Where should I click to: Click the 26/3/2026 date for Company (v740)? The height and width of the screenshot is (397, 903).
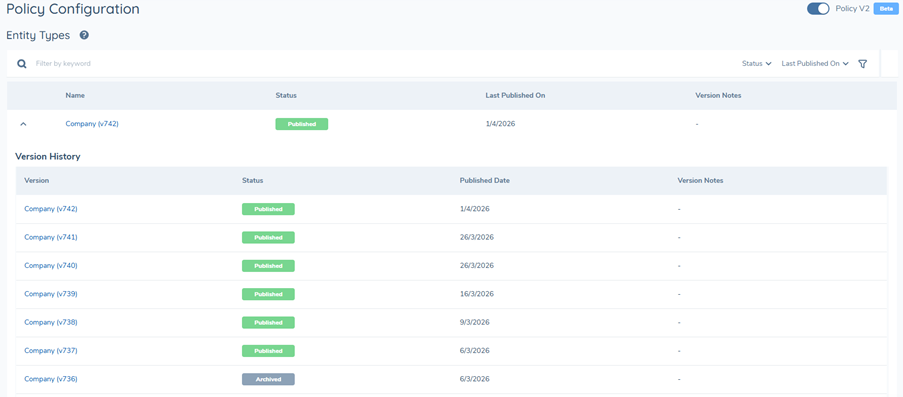[476, 266]
